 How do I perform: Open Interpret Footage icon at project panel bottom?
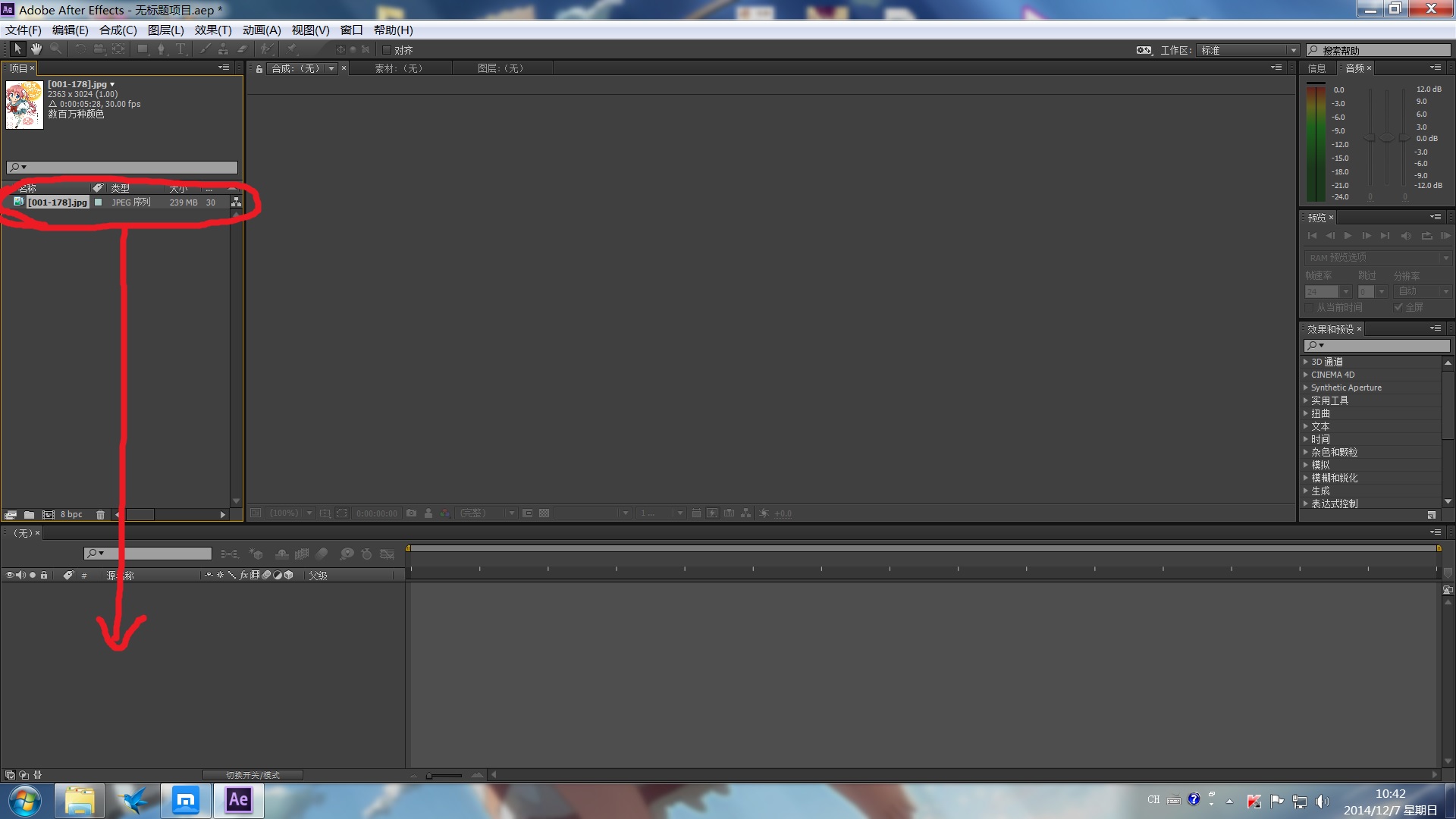(11, 514)
